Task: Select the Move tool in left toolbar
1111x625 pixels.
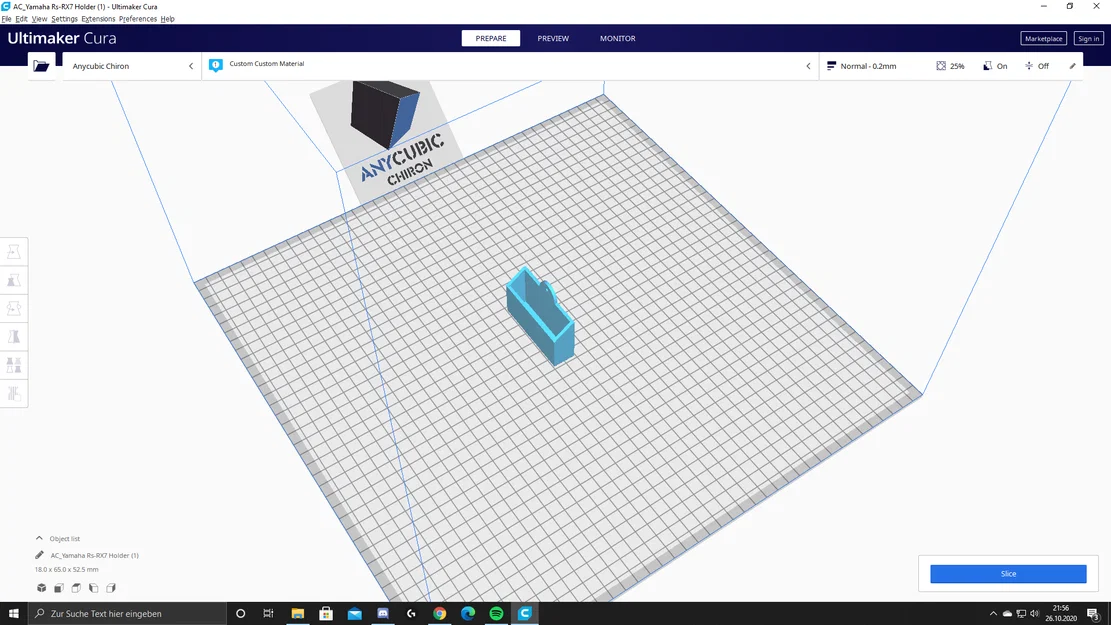Action: click(x=13, y=252)
